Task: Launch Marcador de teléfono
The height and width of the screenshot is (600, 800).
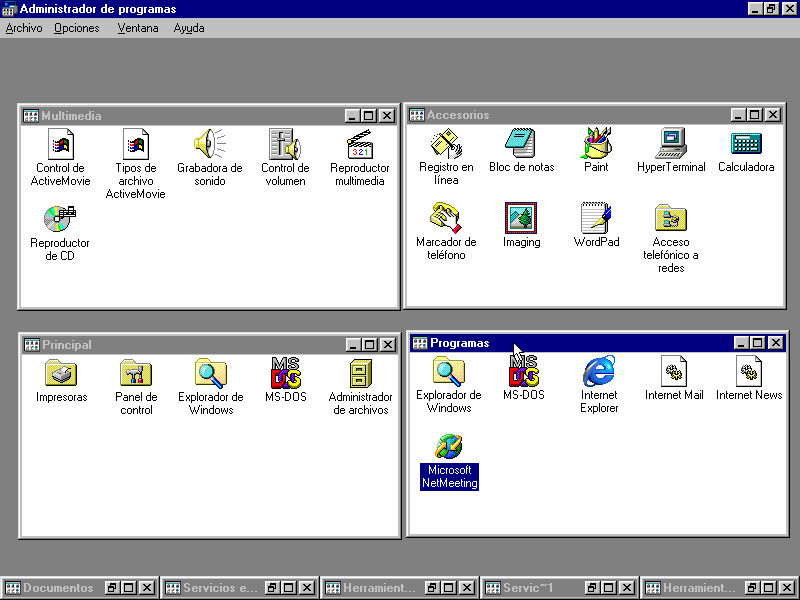Action: 446,218
